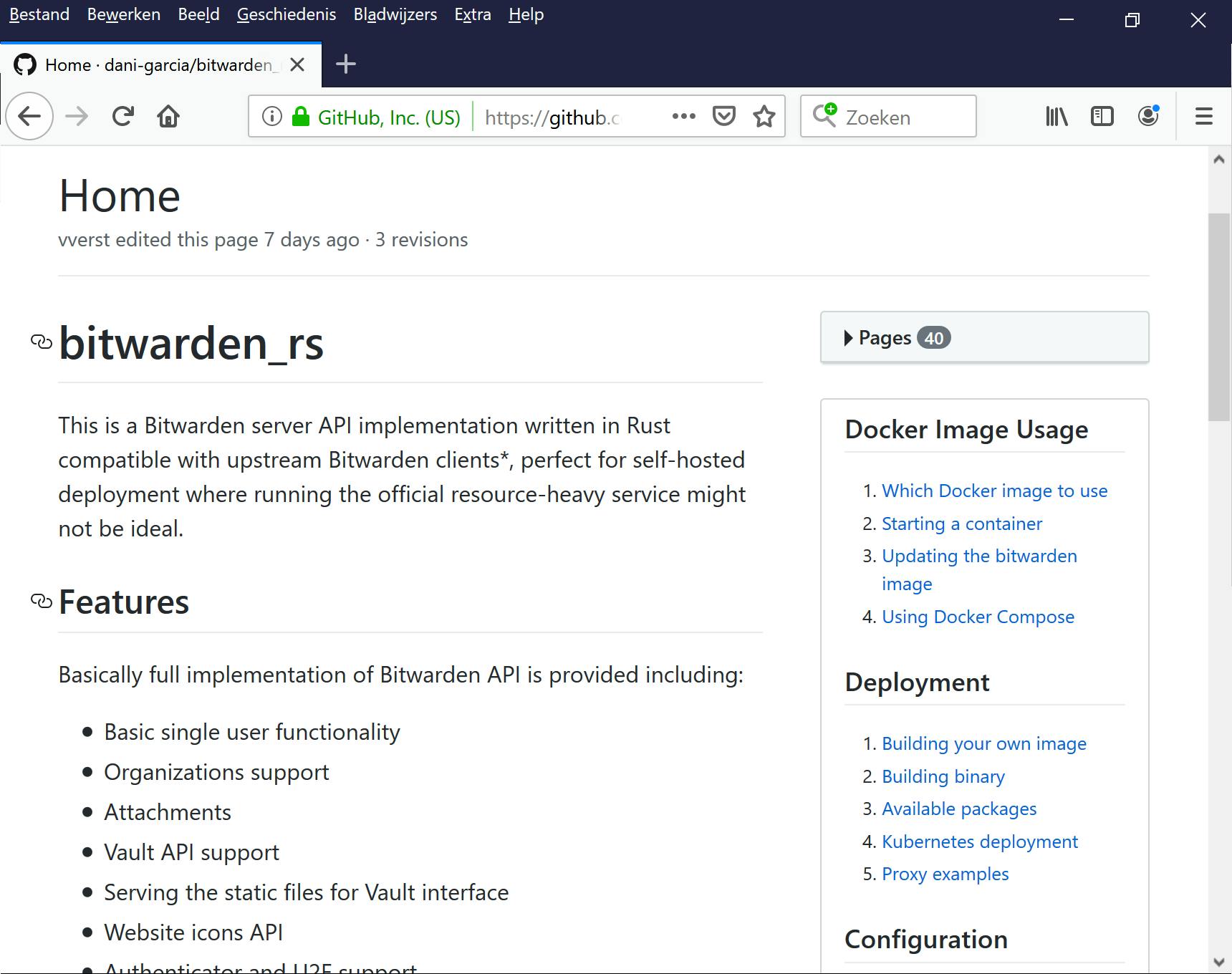Show site information for GitHub

[x=272, y=116]
